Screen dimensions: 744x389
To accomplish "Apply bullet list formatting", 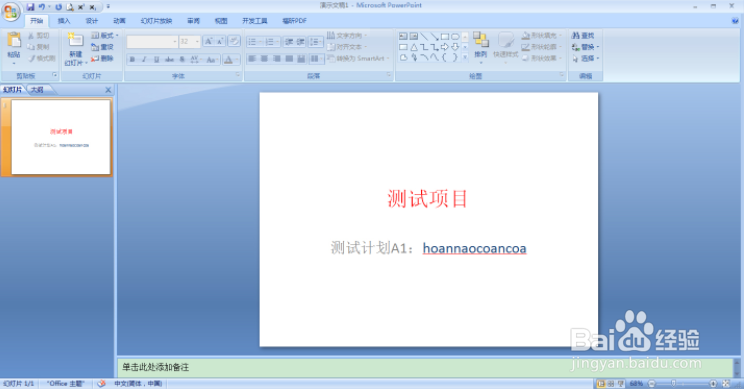I will (255, 42).
